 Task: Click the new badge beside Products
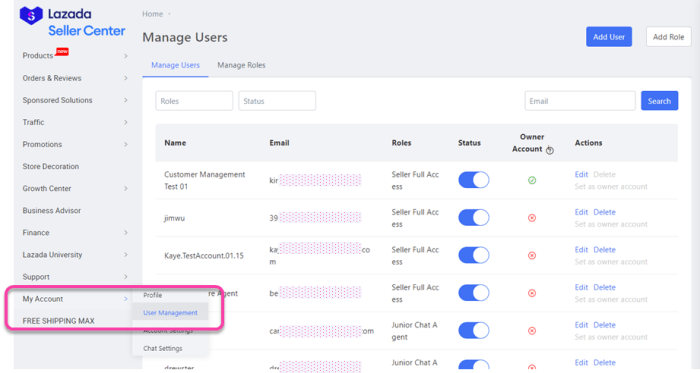point(62,51)
